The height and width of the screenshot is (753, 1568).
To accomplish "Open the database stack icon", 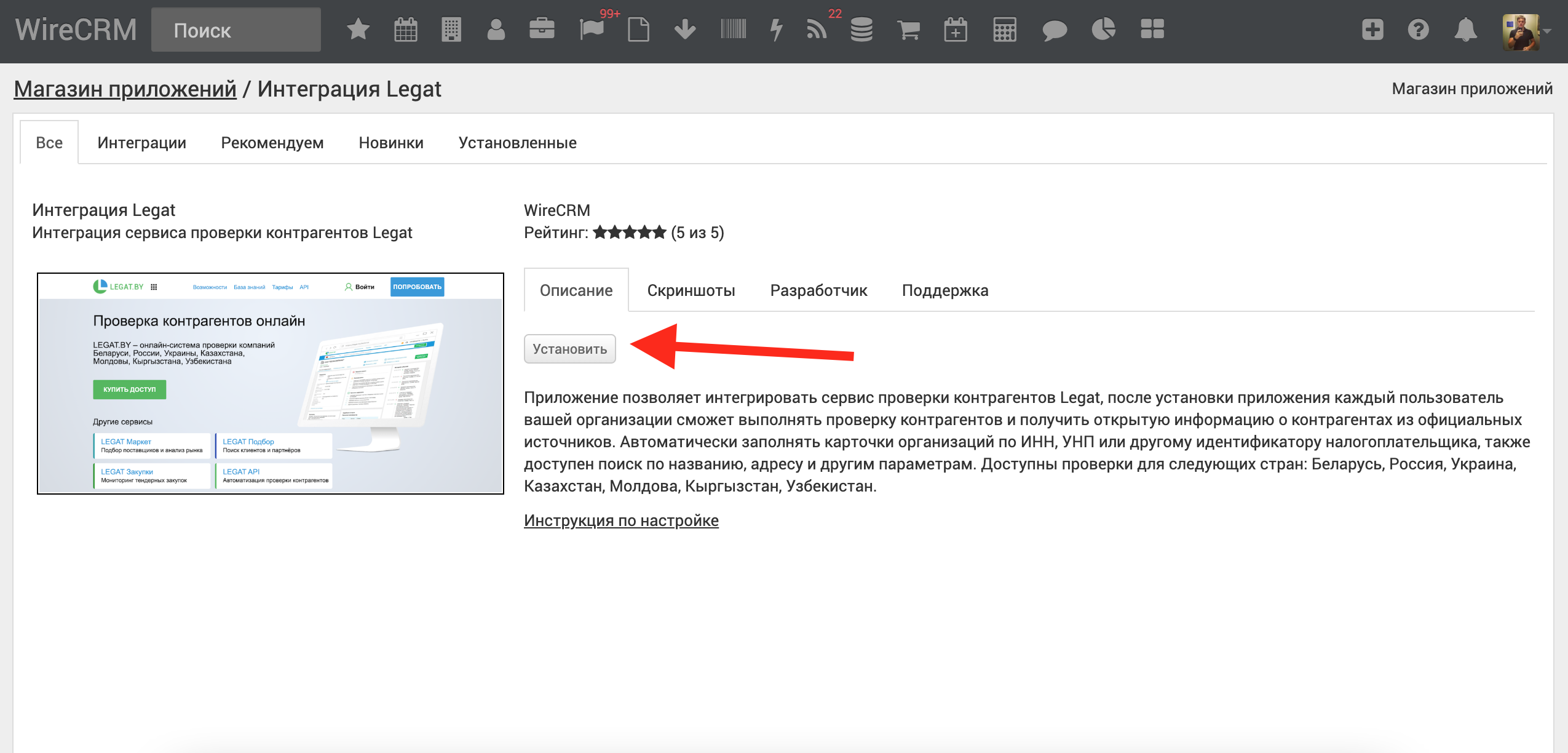I will (x=861, y=29).
